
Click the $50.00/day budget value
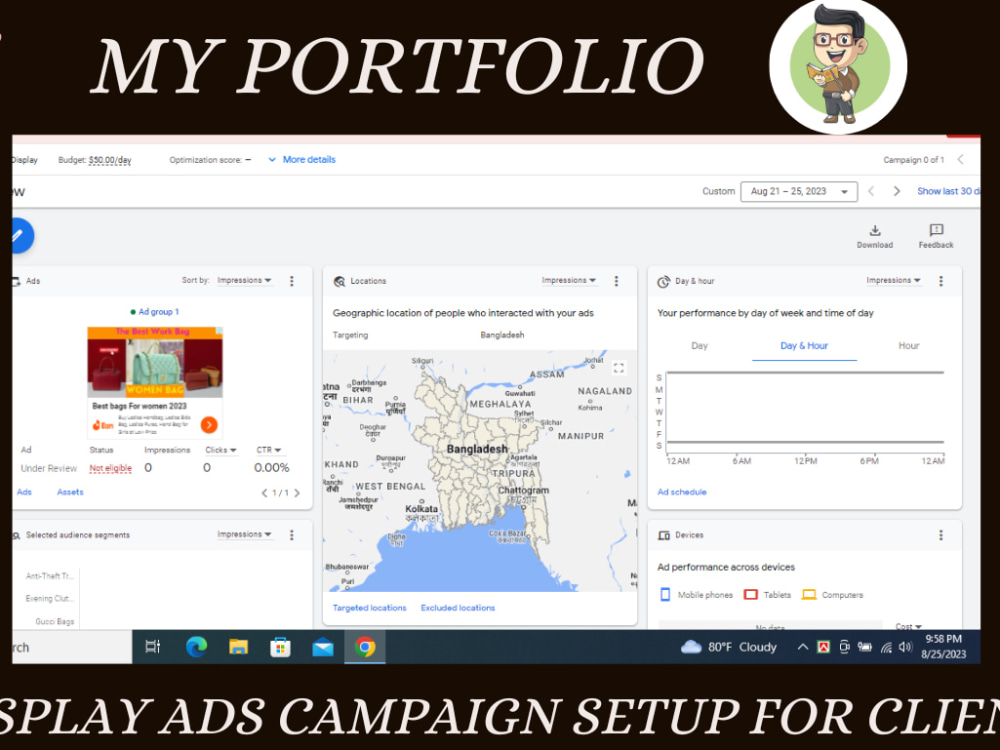110,160
